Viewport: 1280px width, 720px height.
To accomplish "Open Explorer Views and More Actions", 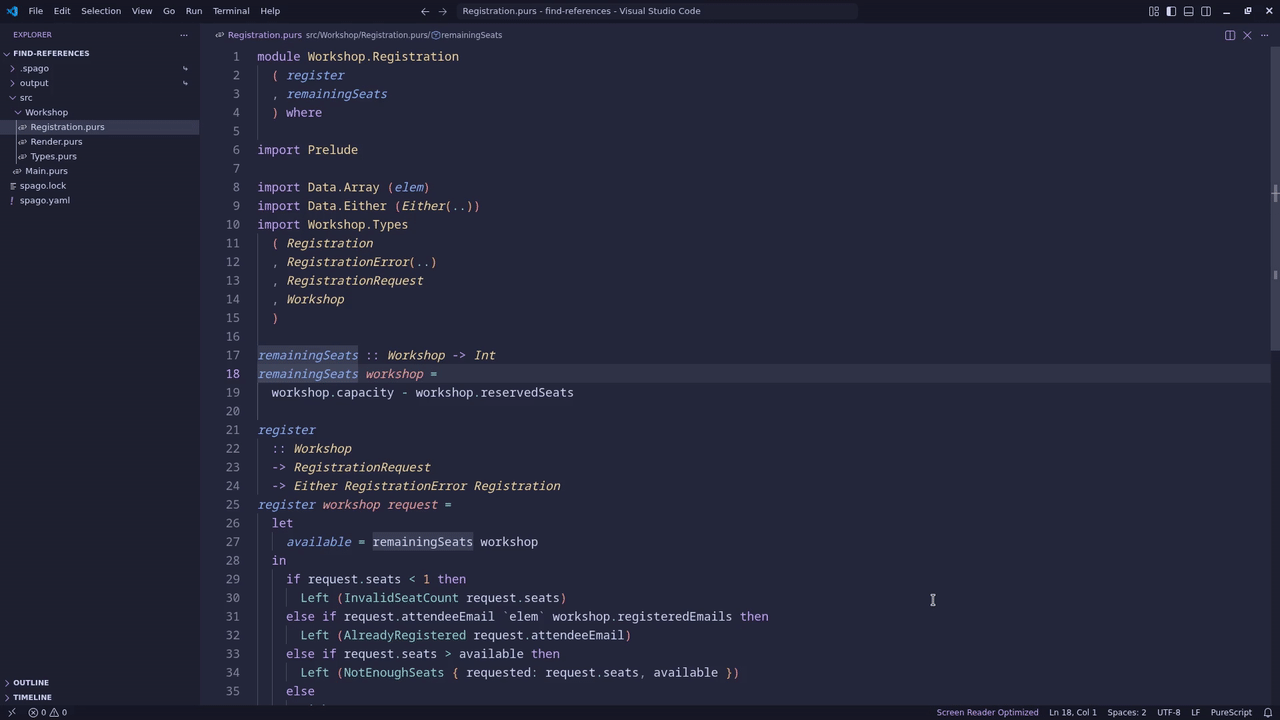I will pos(183,35).
